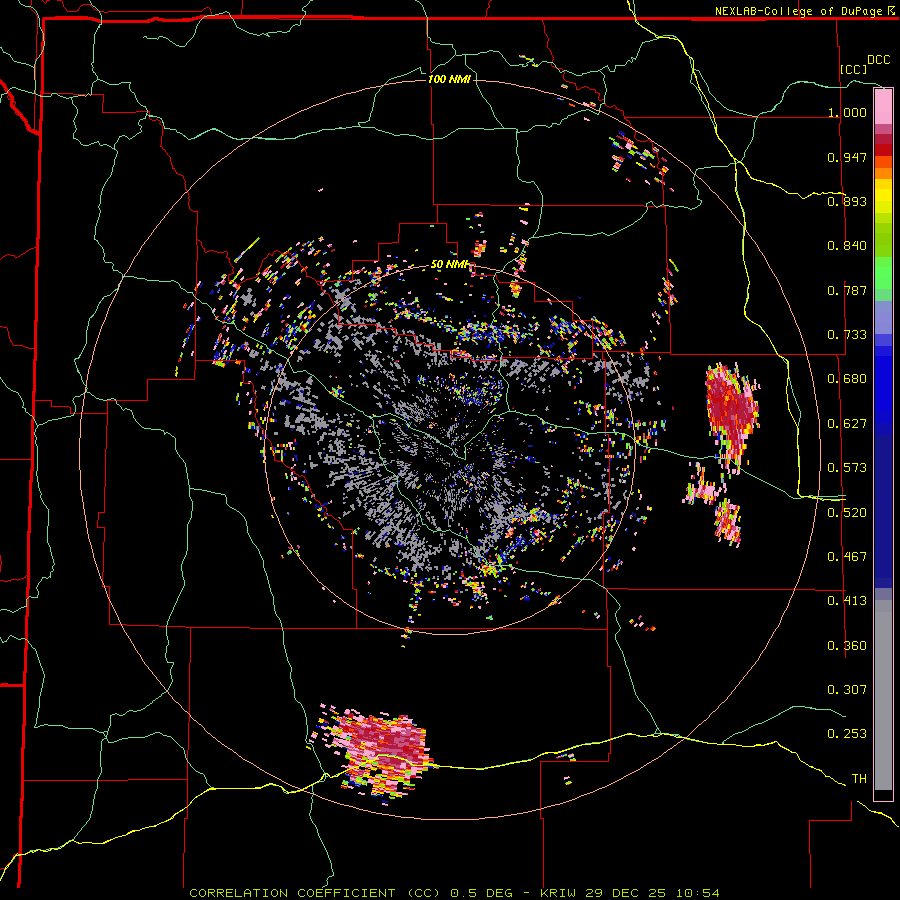Click the 1.000 legend value

847,112
